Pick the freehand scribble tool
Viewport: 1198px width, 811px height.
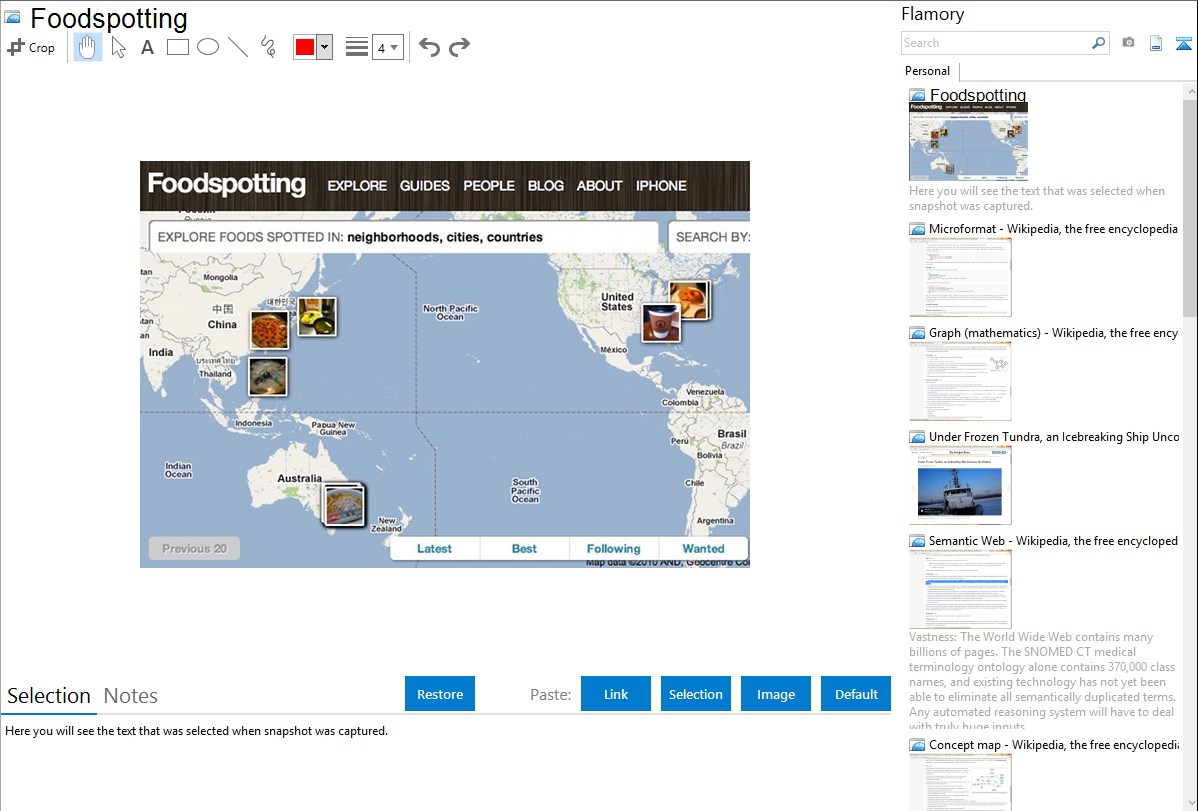[x=268, y=47]
